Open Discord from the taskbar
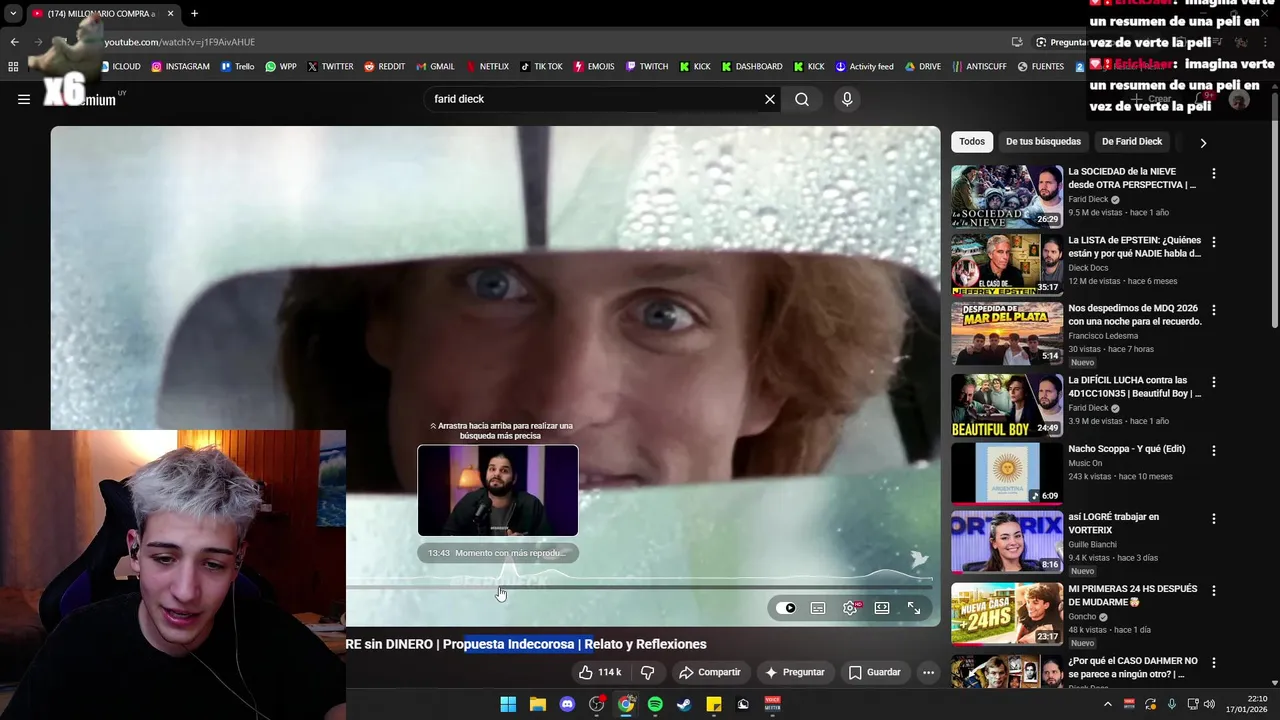The width and height of the screenshot is (1280, 720). pyautogui.click(x=567, y=704)
